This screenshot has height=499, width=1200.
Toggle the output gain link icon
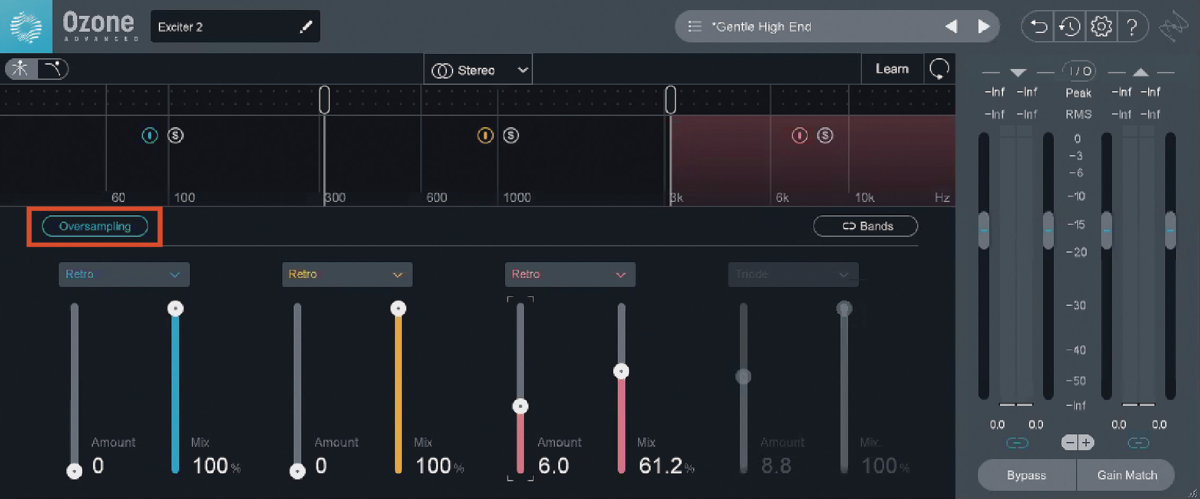[x=1139, y=442]
